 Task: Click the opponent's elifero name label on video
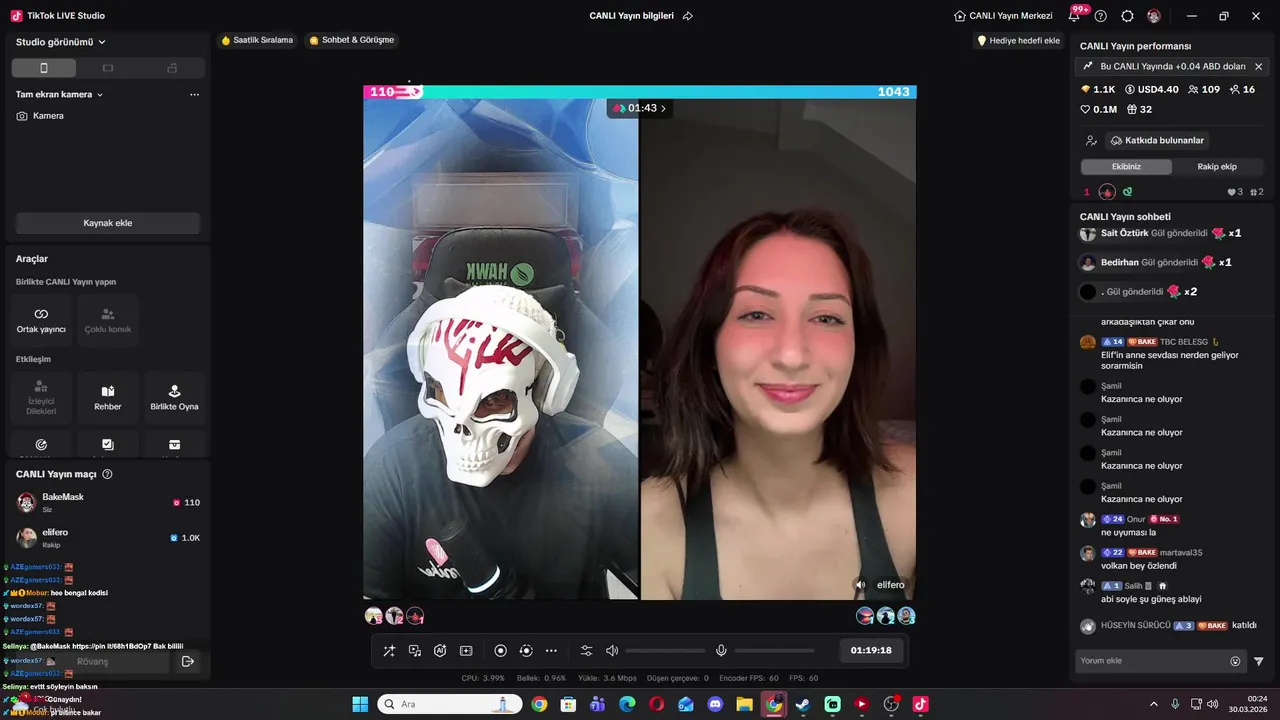pos(890,585)
